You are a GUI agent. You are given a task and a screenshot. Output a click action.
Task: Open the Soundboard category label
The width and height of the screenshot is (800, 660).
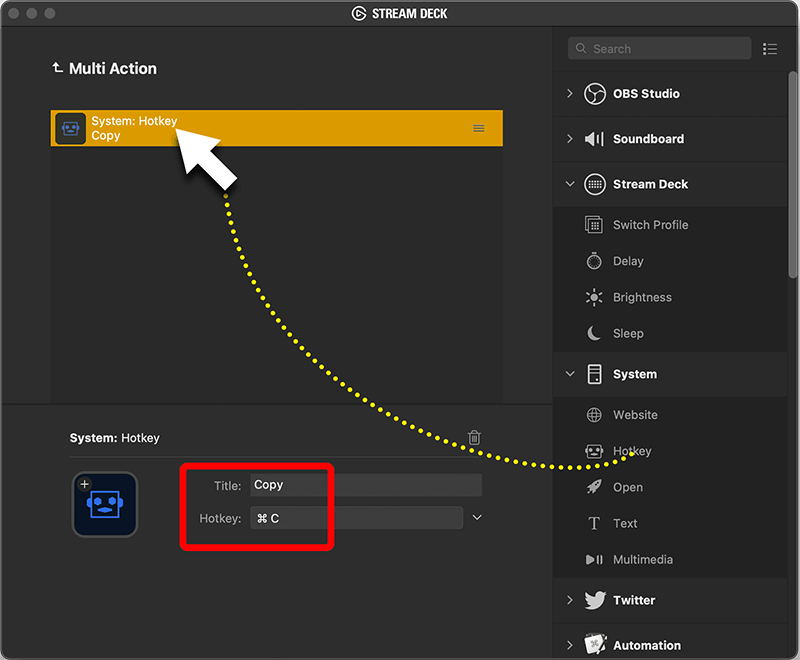point(648,139)
